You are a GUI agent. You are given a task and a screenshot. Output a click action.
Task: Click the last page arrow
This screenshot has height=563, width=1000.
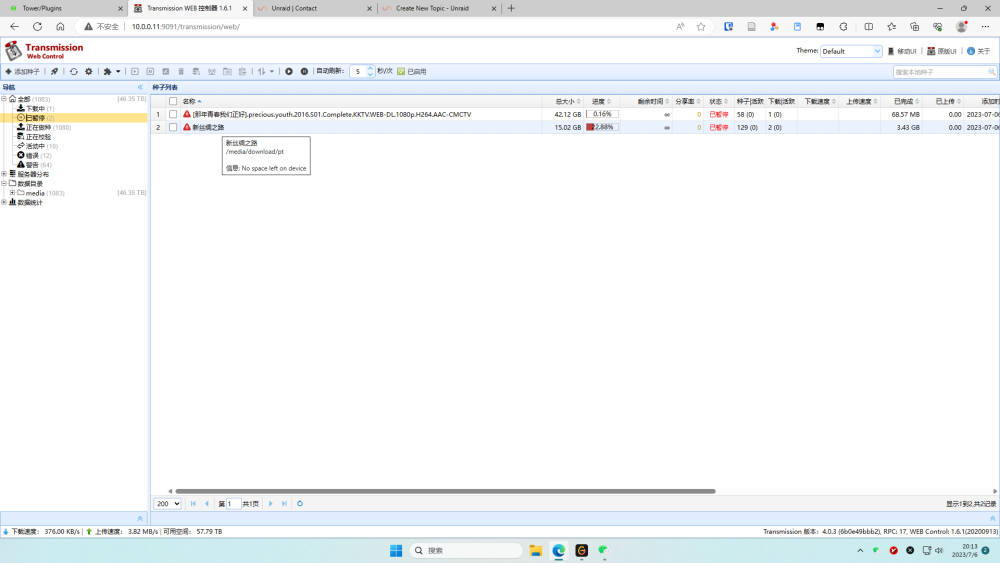click(x=284, y=504)
